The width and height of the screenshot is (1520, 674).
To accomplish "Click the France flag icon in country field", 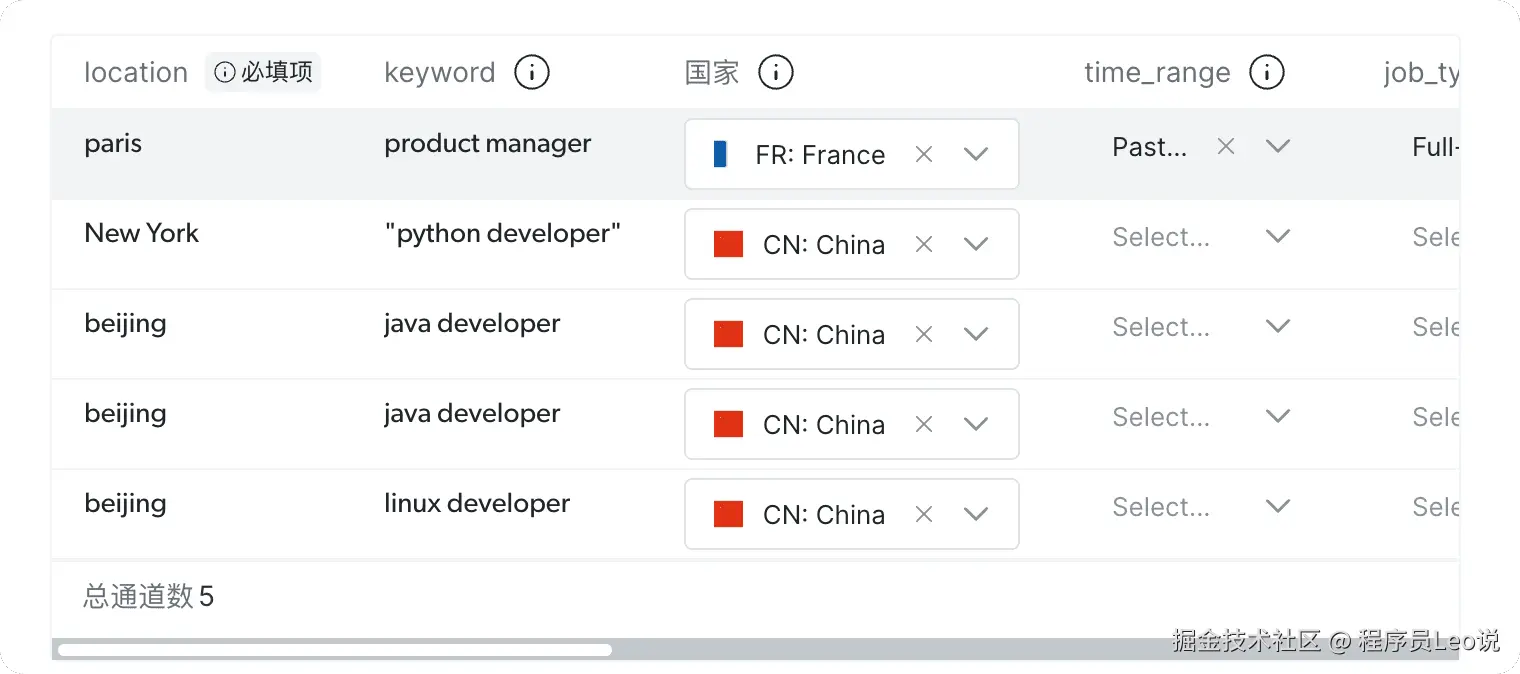I will point(721,154).
